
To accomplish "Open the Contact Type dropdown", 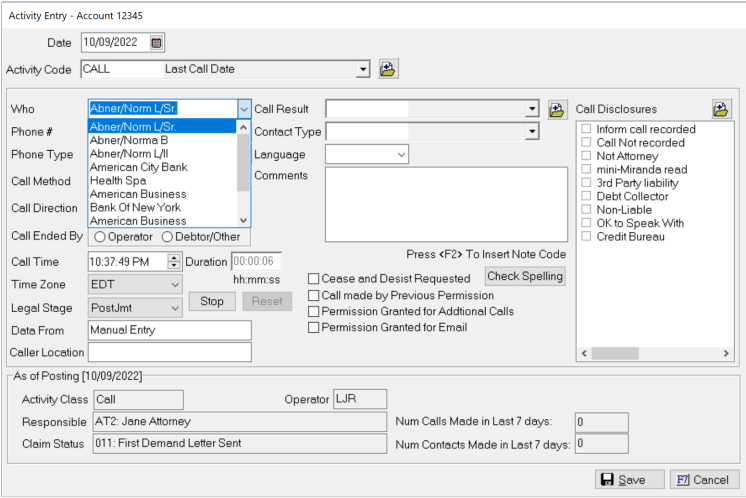I will [x=532, y=131].
